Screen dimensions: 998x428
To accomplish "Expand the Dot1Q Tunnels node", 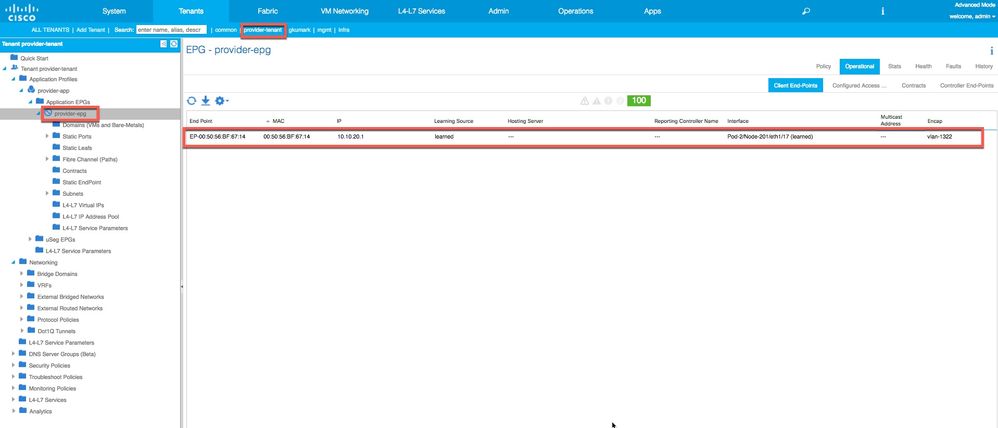I will tap(22, 331).
